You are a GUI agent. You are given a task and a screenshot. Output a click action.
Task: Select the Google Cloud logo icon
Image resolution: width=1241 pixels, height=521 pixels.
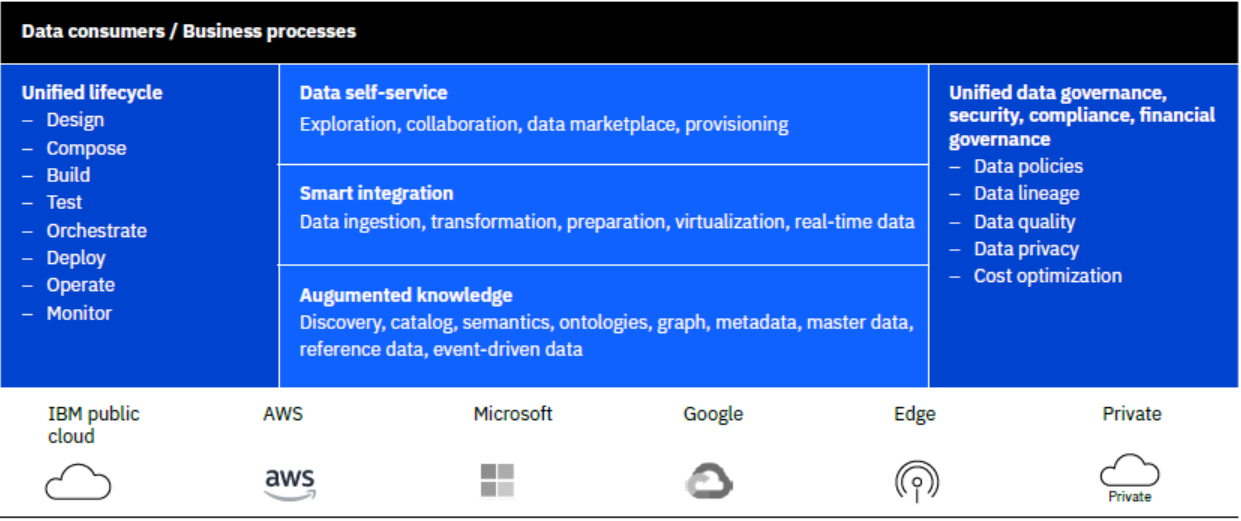point(709,482)
